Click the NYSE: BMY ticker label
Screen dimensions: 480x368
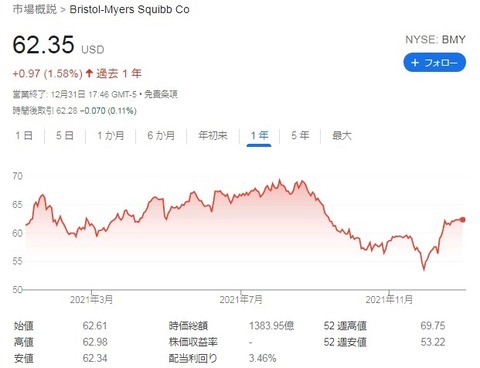point(435,39)
